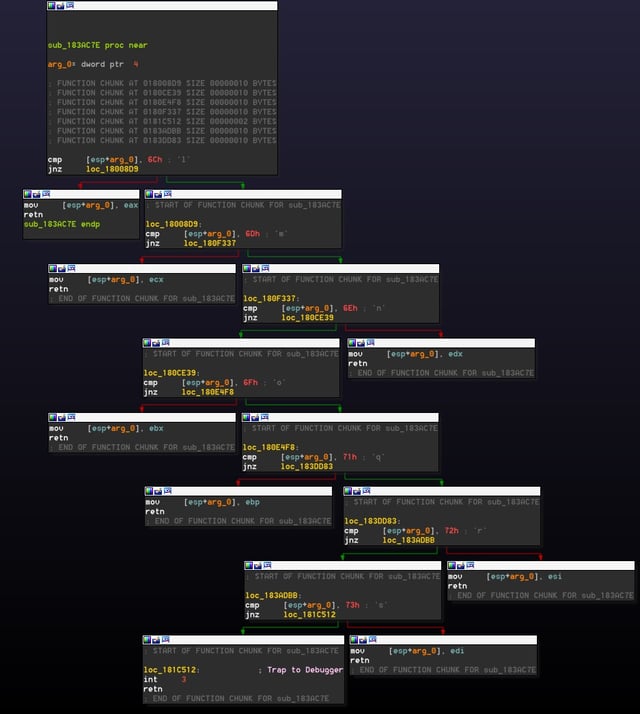Click middle title icon on loc_180CE39 block
This screenshot has width=640, height=714.
[156, 343]
